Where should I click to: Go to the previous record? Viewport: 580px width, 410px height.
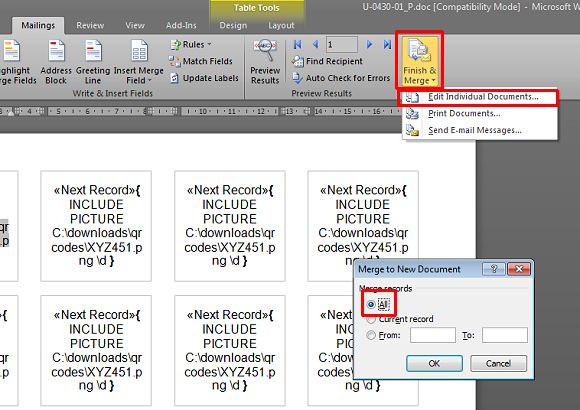point(316,45)
